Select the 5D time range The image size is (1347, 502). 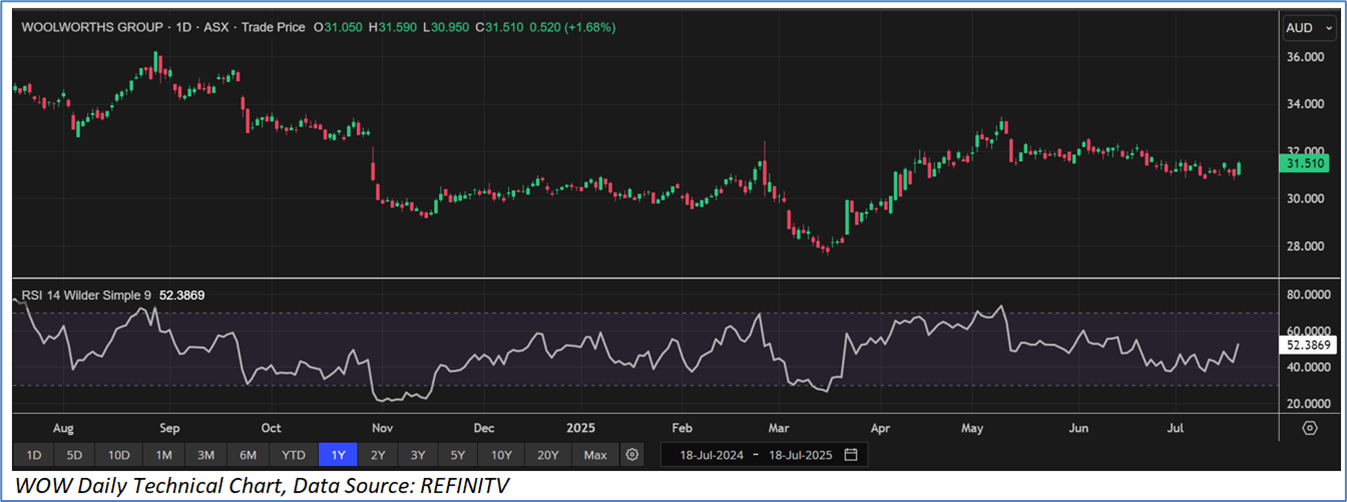pyautogui.click(x=74, y=455)
